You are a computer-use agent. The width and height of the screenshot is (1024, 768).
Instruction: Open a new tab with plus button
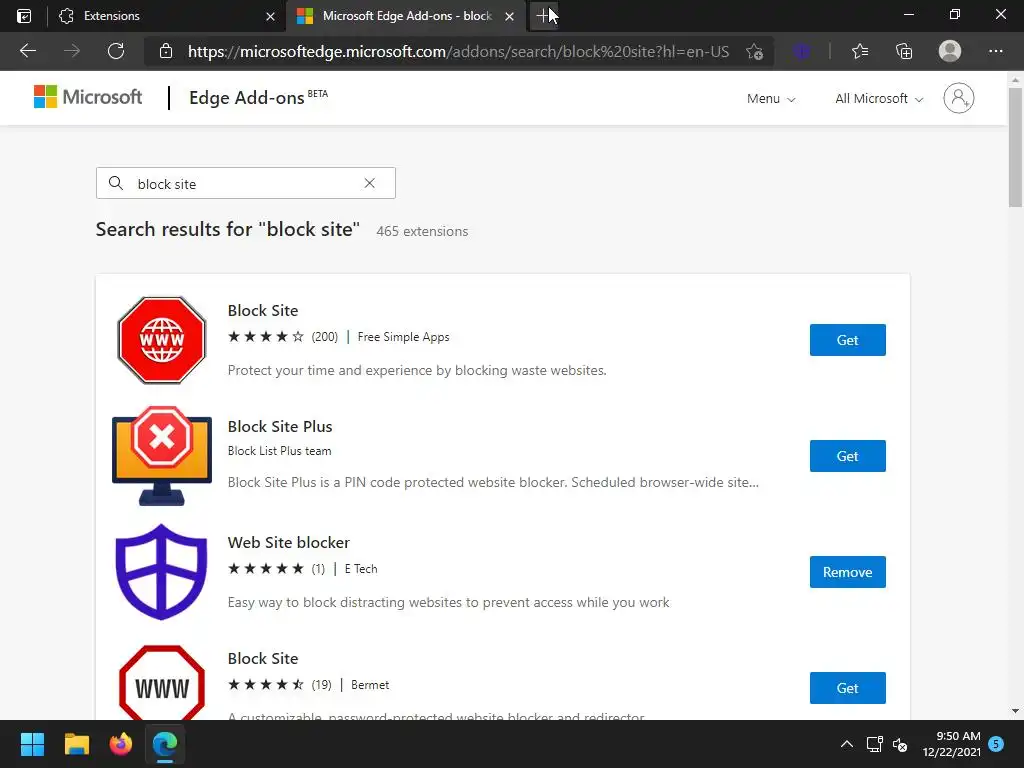pos(544,16)
